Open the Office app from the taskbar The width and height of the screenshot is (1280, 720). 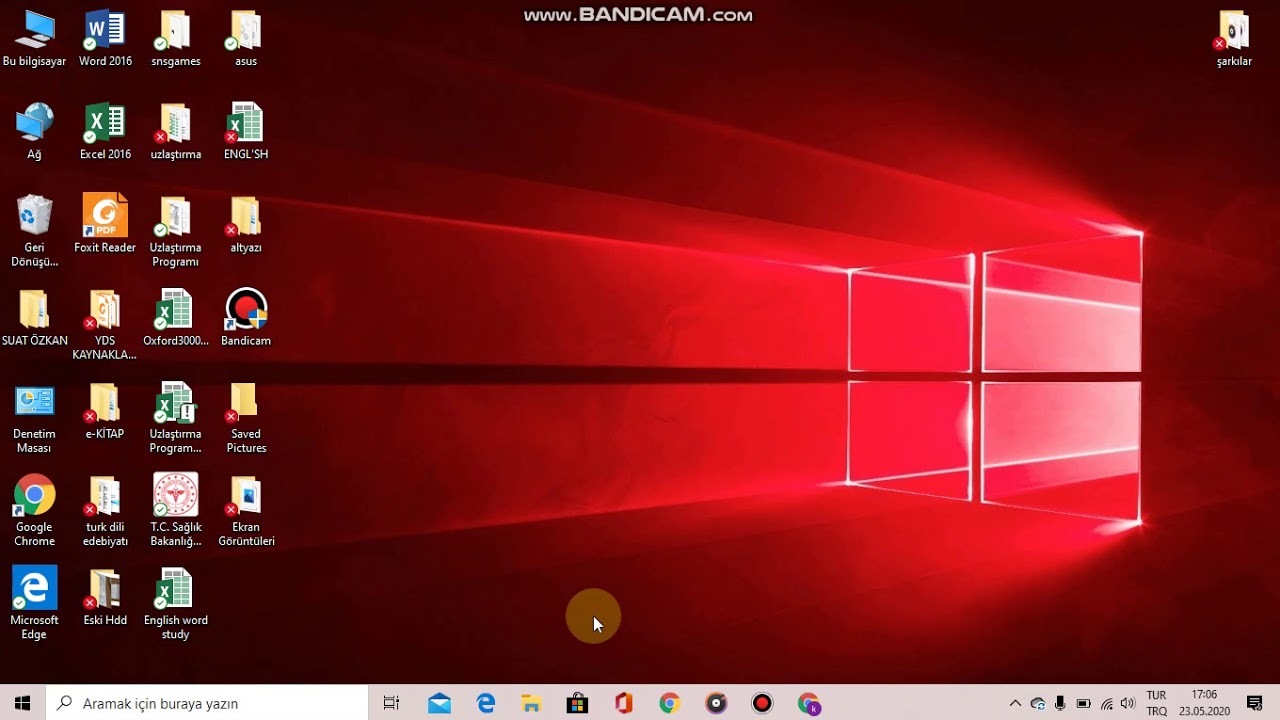(x=624, y=703)
